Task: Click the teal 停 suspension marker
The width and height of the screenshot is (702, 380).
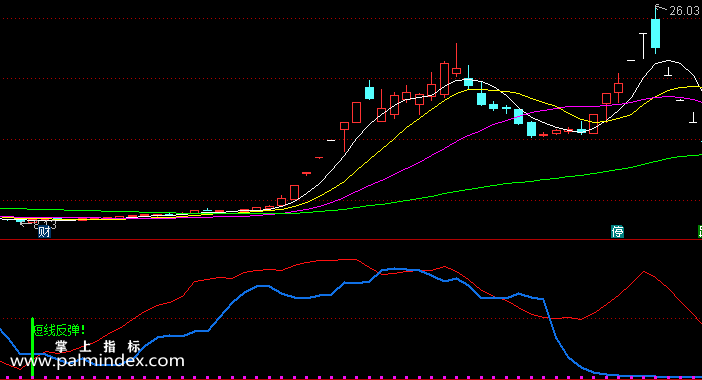Action: click(617, 231)
